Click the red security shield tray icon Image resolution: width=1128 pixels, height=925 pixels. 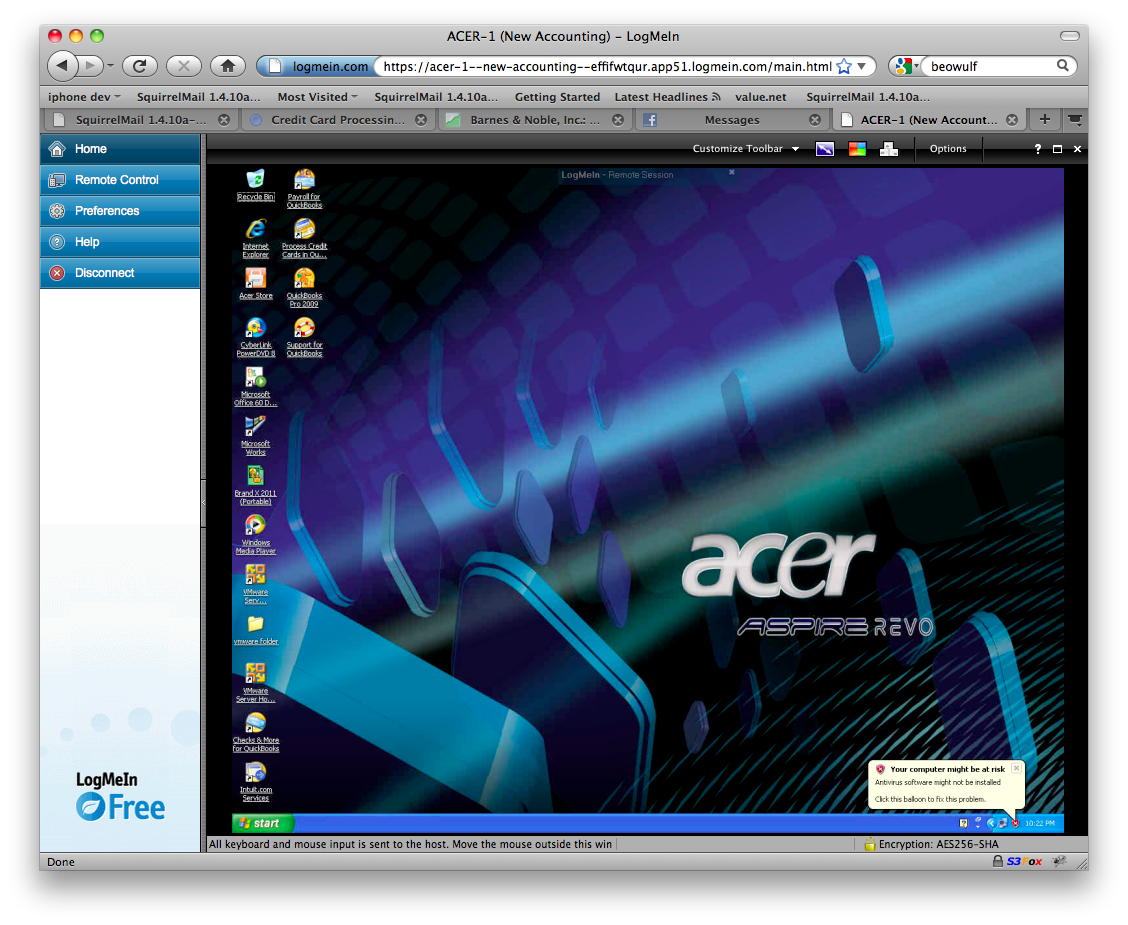pos(1015,823)
